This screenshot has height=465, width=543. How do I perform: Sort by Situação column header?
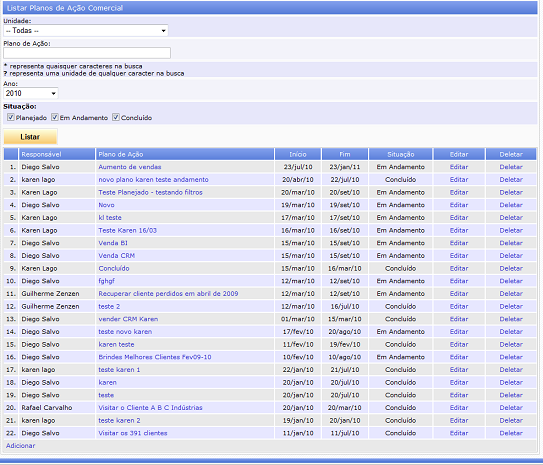click(x=401, y=154)
